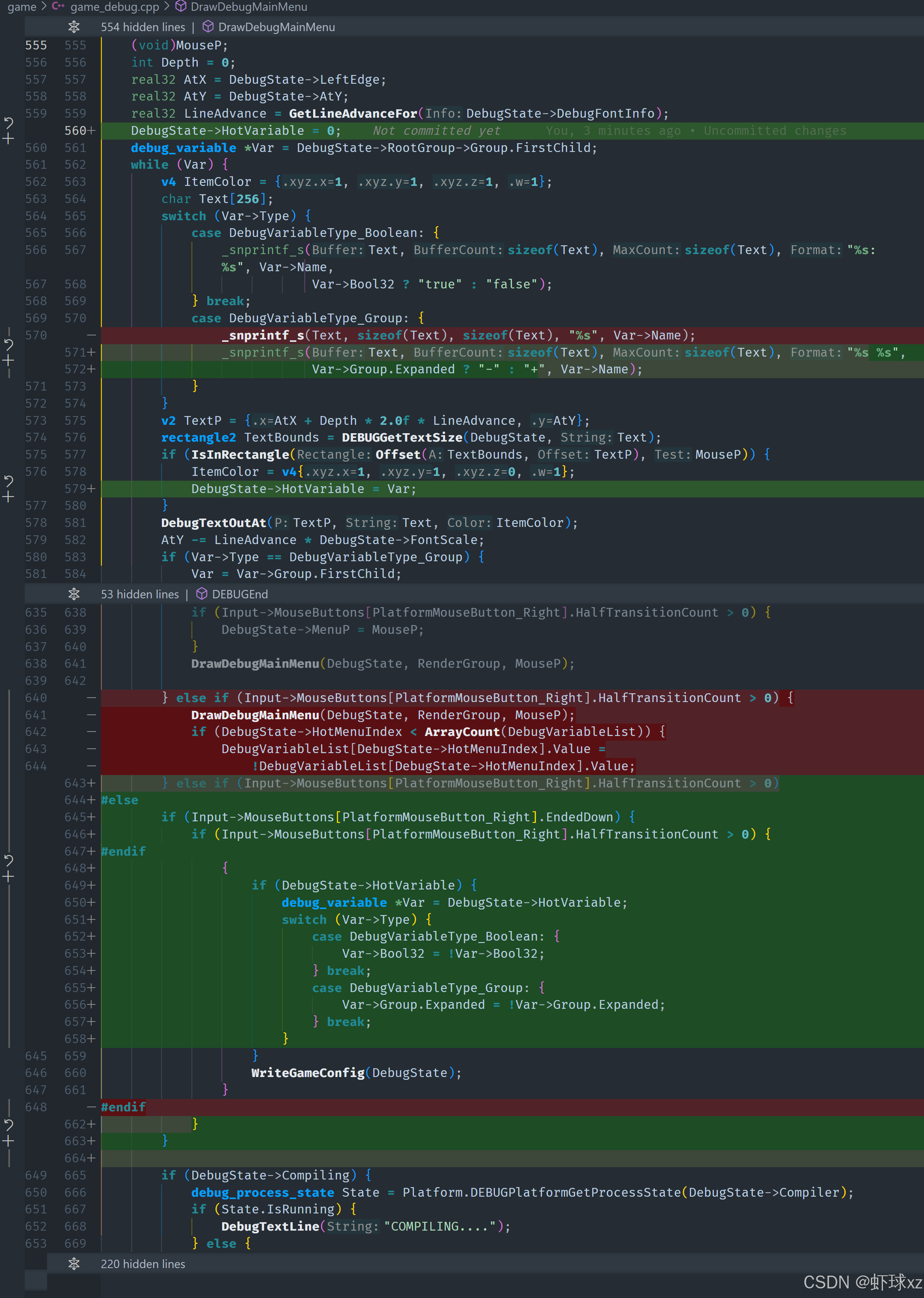The width and height of the screenshot is (924, 1298).
Task: Open the game folder breadcrumb
Action: [x=22, y=7]
